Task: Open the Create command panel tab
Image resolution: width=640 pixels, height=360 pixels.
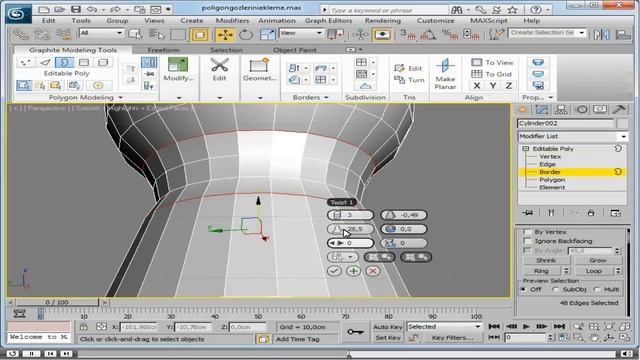Action: pos(523,109)
